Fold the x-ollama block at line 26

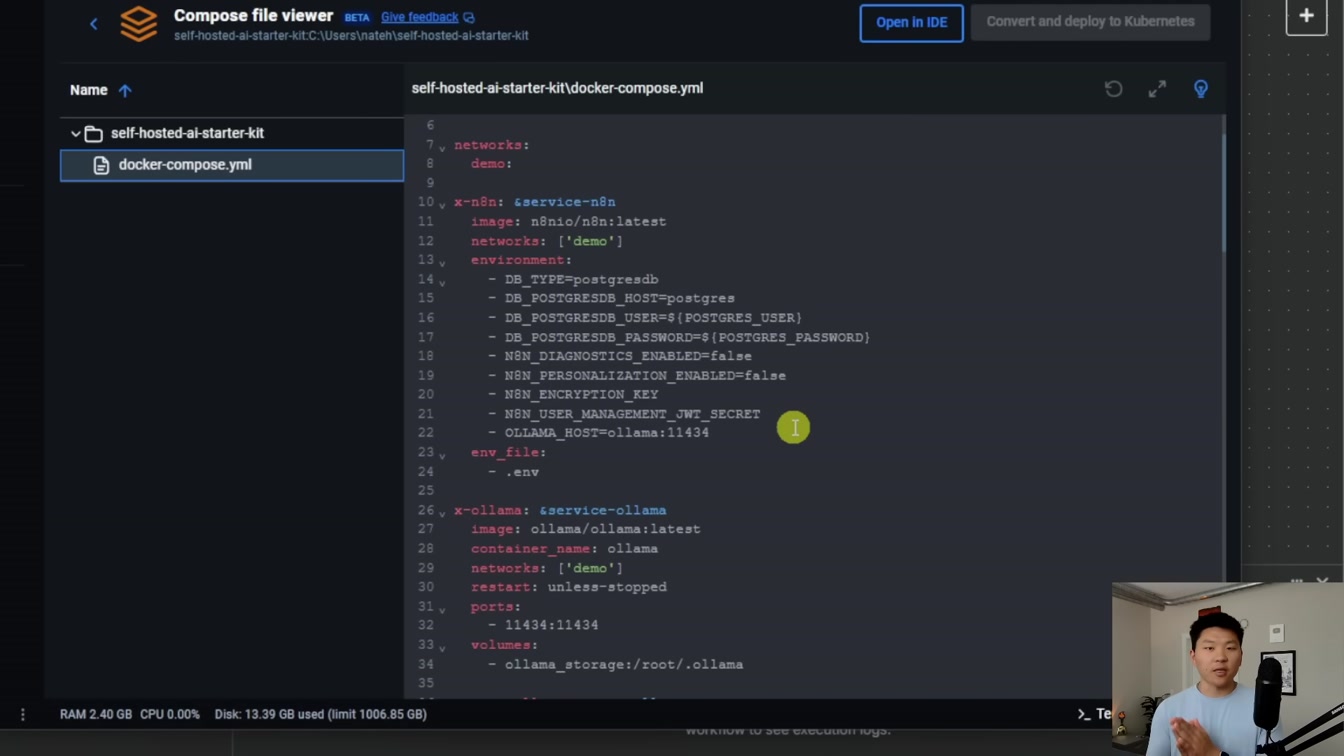tap(442, 512)
